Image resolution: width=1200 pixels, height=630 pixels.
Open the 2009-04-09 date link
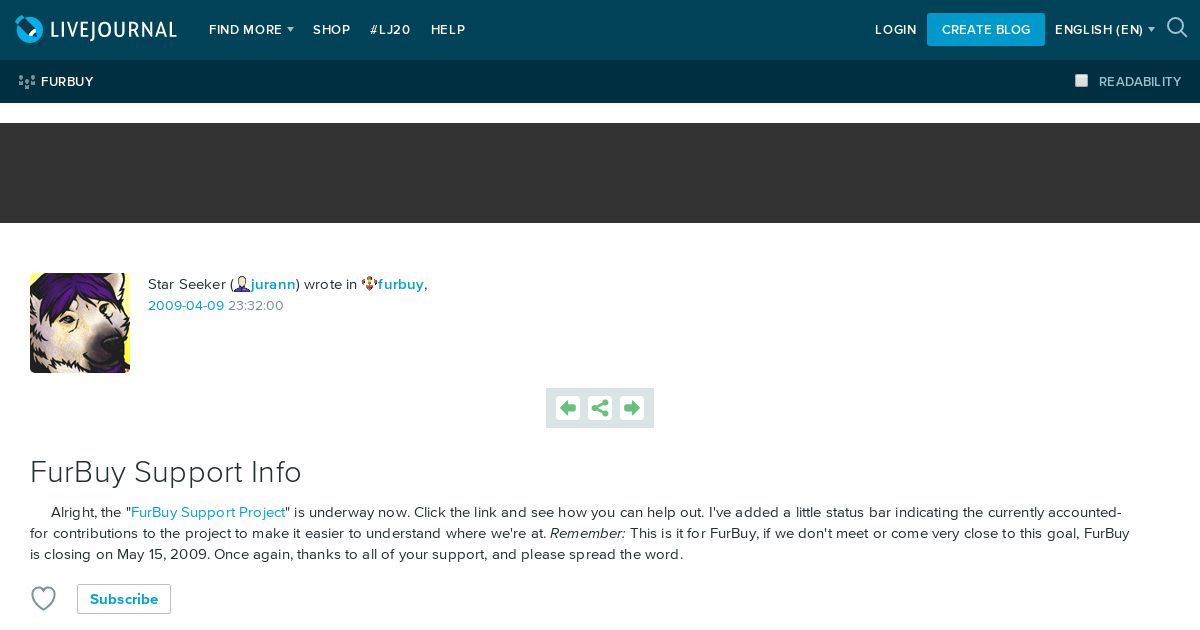click(186, 306)
